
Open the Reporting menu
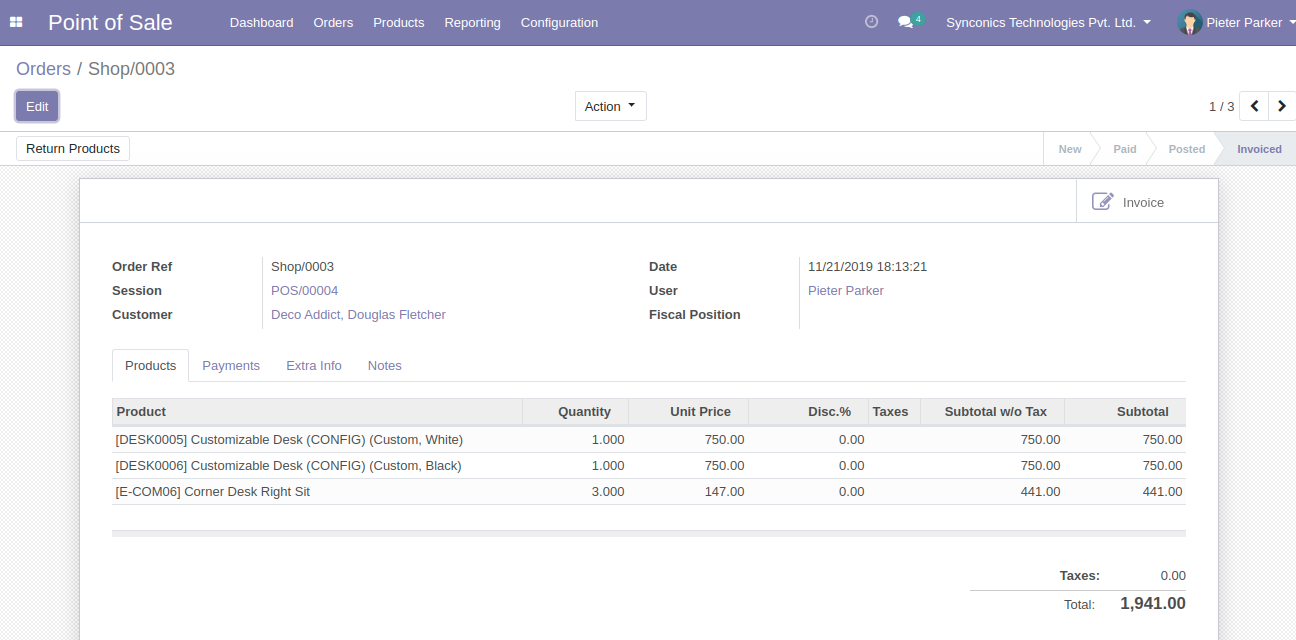(x=472, y=22)
